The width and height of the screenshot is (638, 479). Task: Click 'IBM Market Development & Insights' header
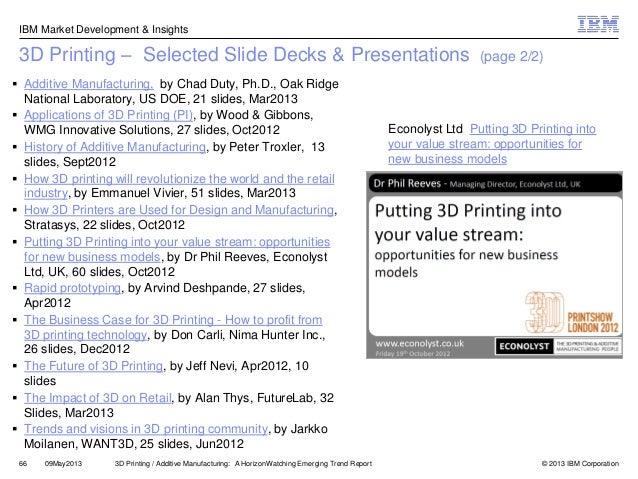tap(103, 29)
